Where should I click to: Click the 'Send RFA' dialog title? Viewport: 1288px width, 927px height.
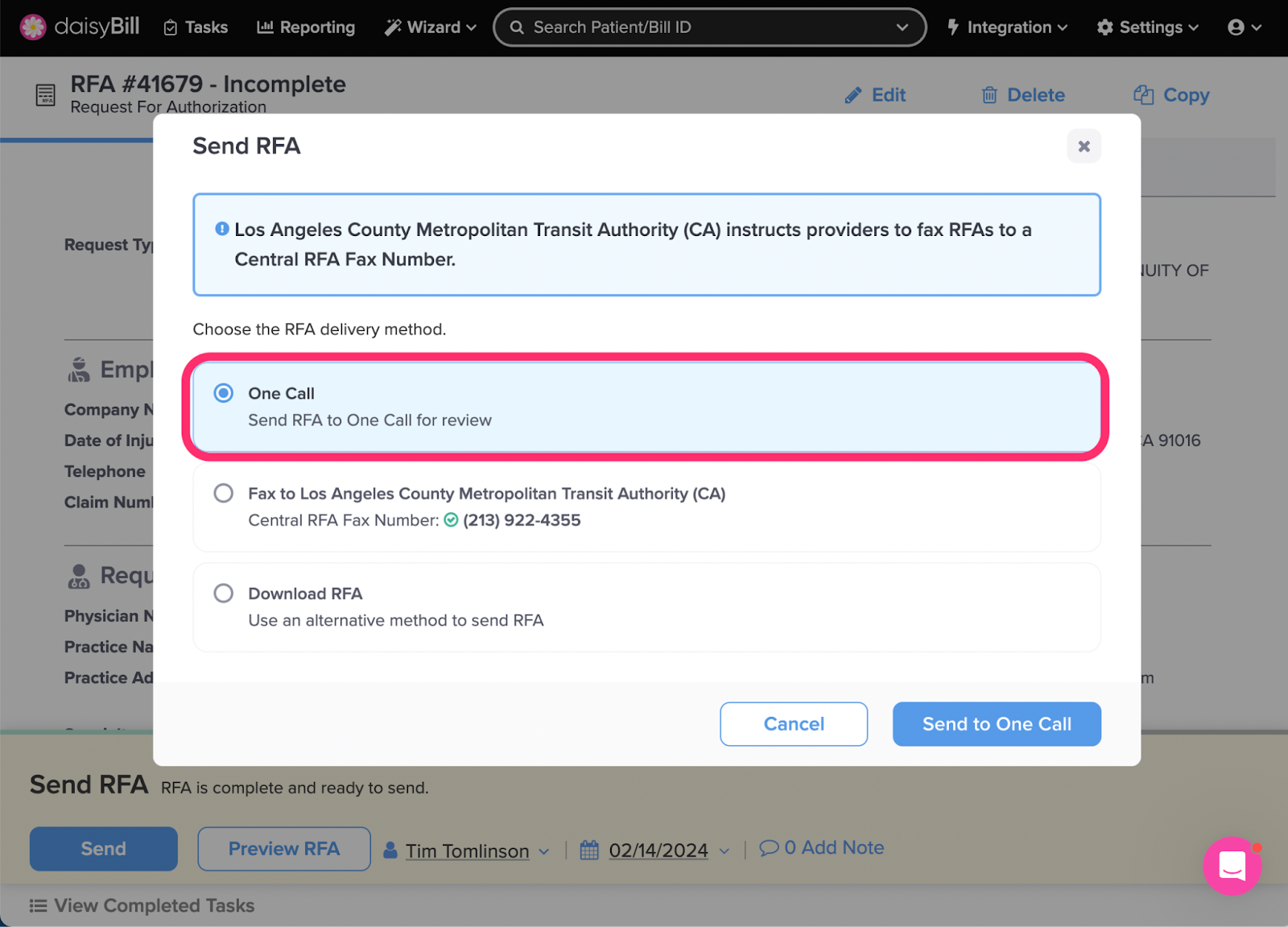pos(246,146)
